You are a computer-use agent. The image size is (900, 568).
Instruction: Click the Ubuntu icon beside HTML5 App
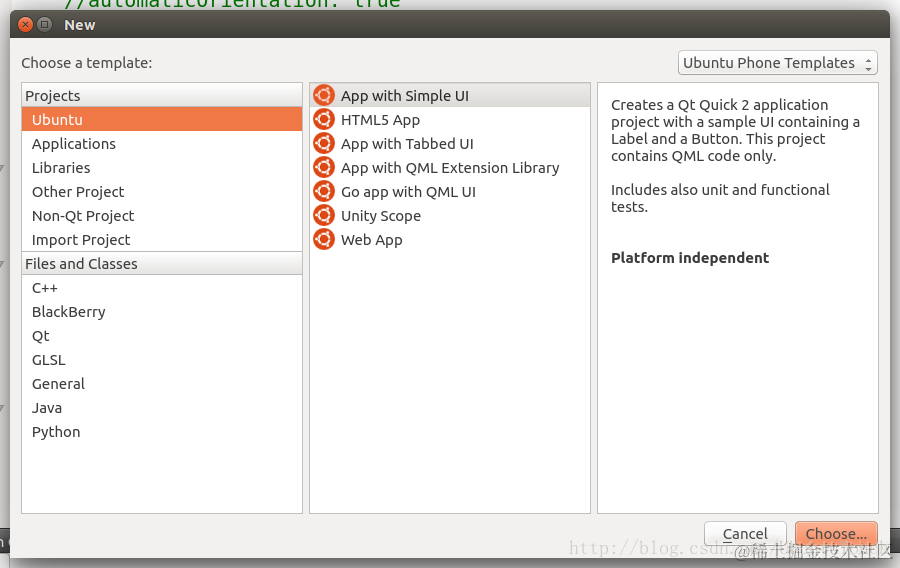(324, 119)
